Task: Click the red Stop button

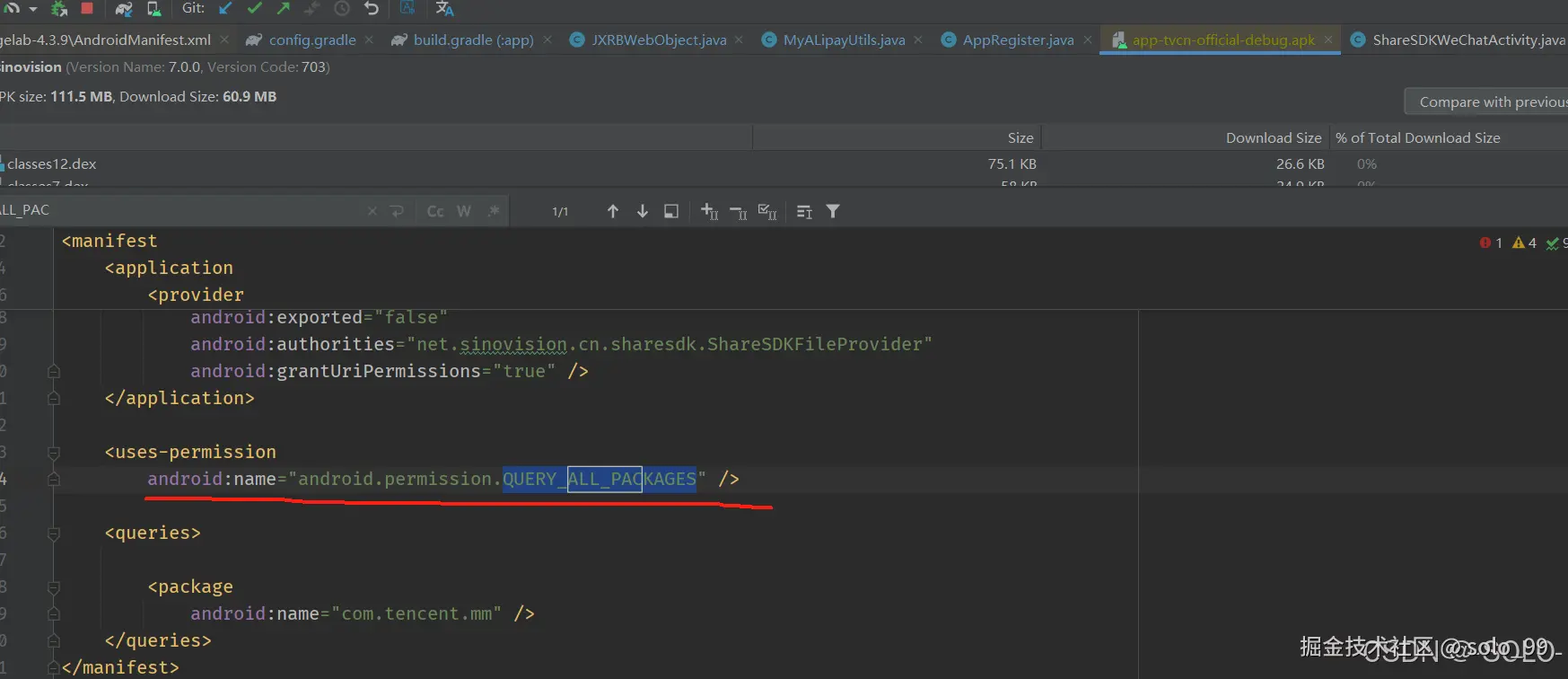Action: 87,8
